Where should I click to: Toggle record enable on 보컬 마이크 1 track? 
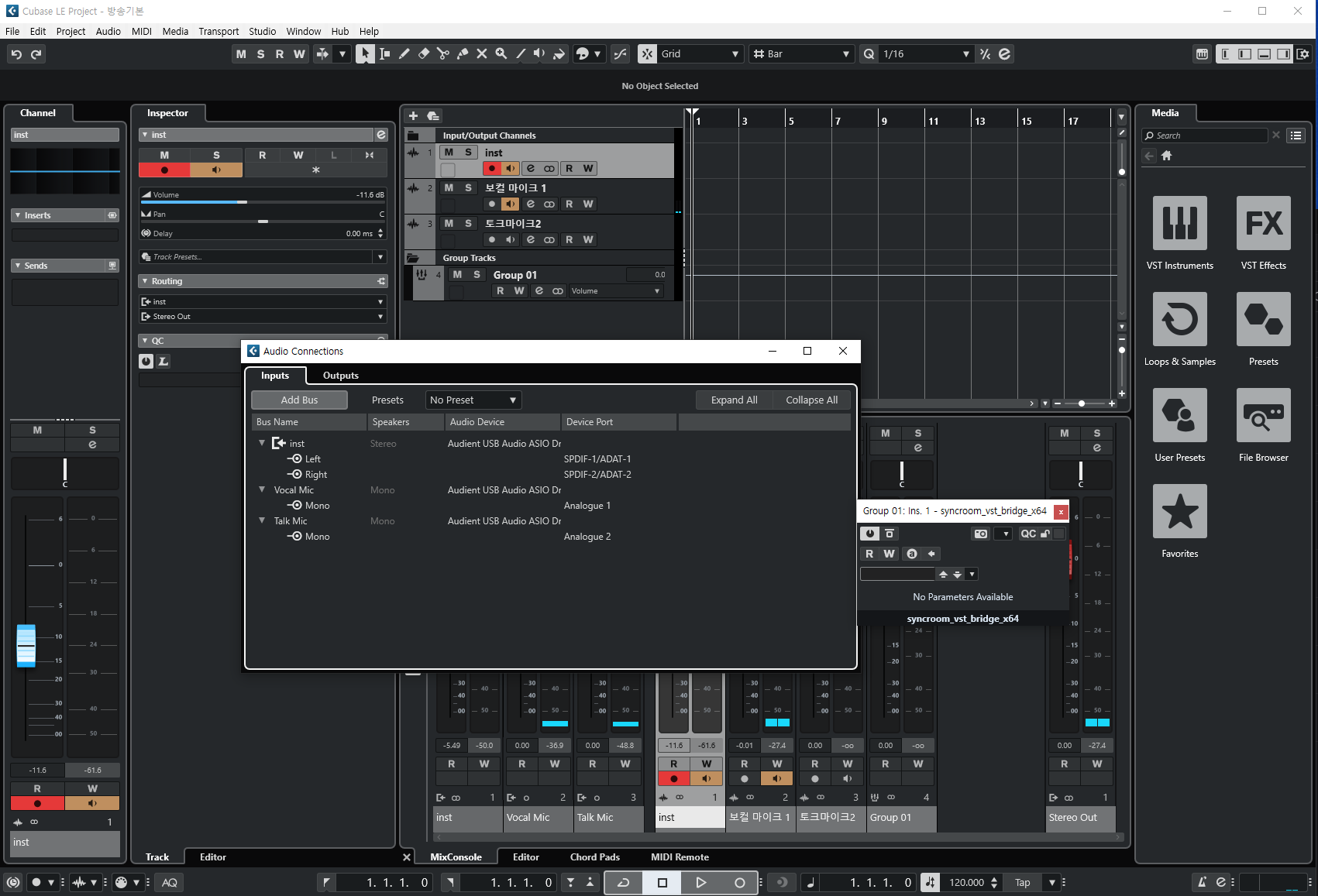(491, 204)
